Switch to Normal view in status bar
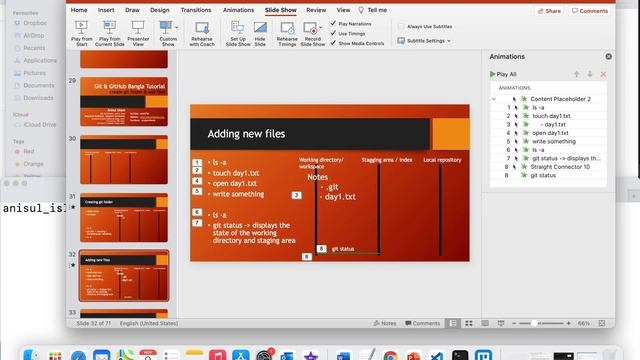This screenshot has height=360, width=640. tap(453, 323)
